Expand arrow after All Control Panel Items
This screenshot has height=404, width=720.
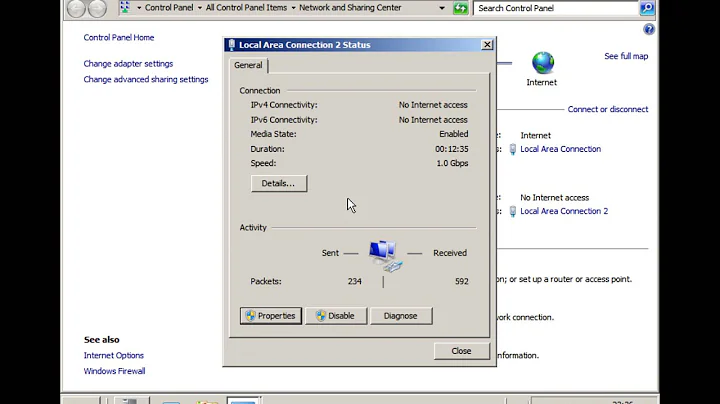293,8
